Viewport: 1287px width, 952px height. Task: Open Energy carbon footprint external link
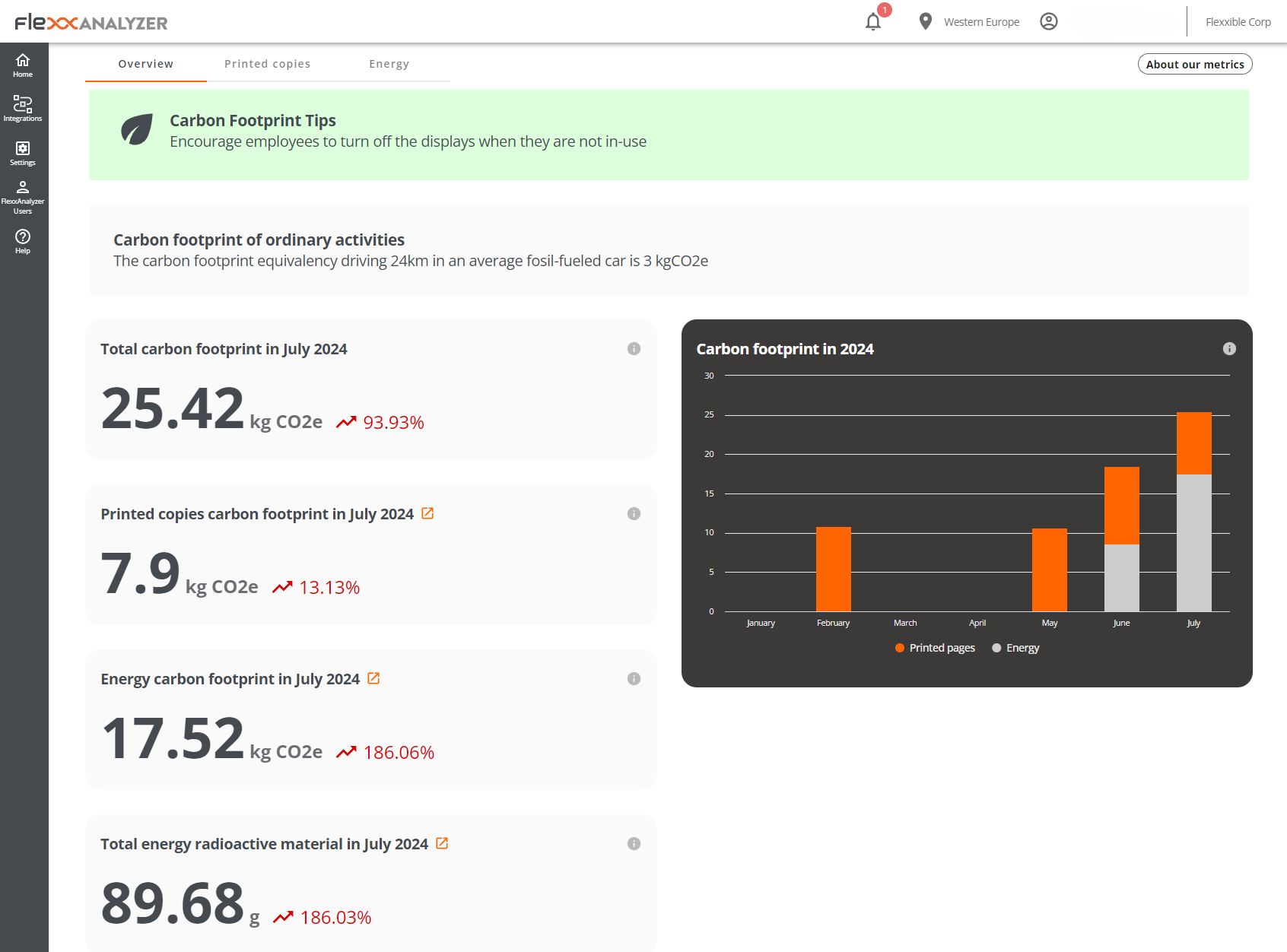(x=373, y=678)
